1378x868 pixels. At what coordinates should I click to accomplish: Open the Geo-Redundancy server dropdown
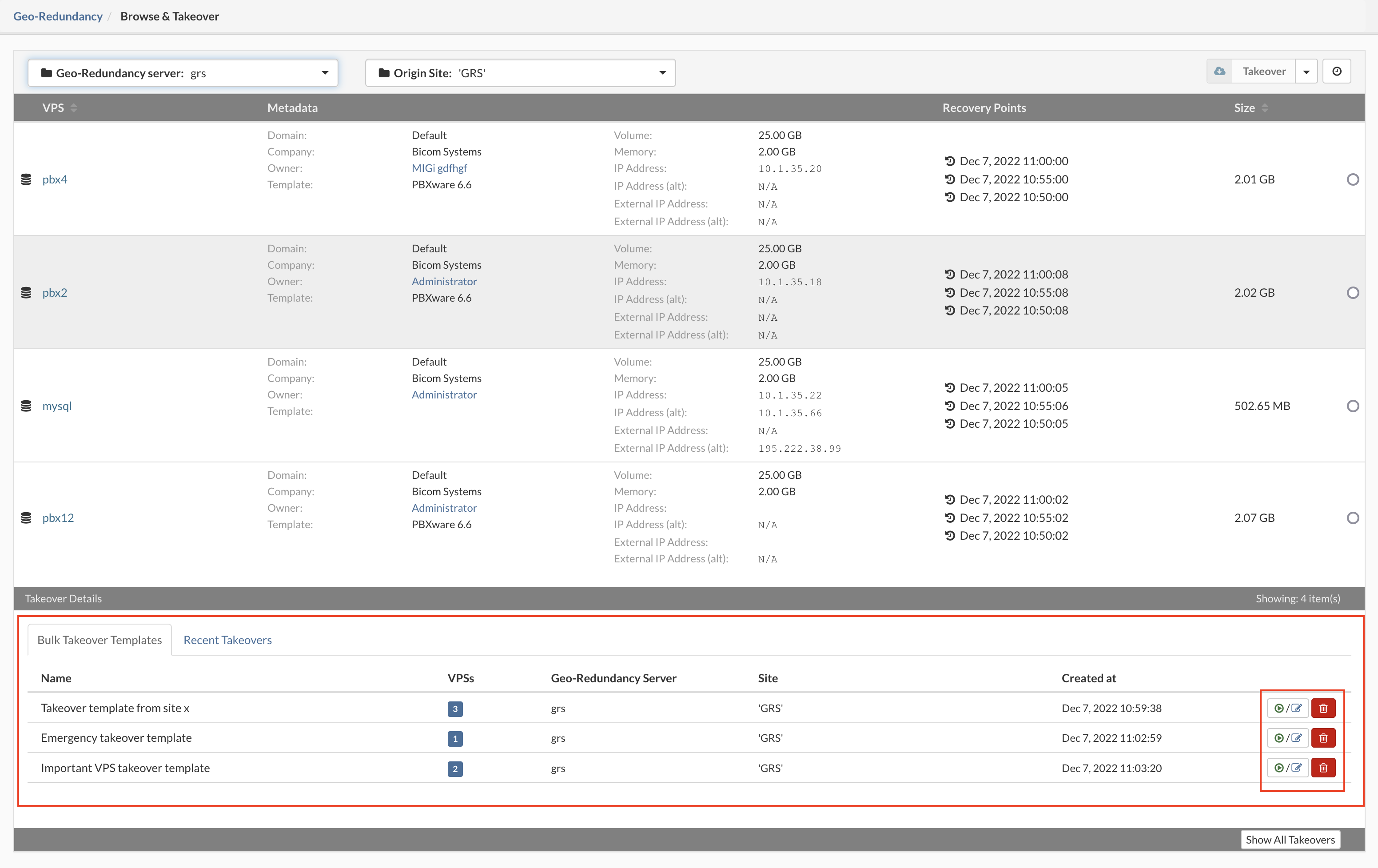183,73
